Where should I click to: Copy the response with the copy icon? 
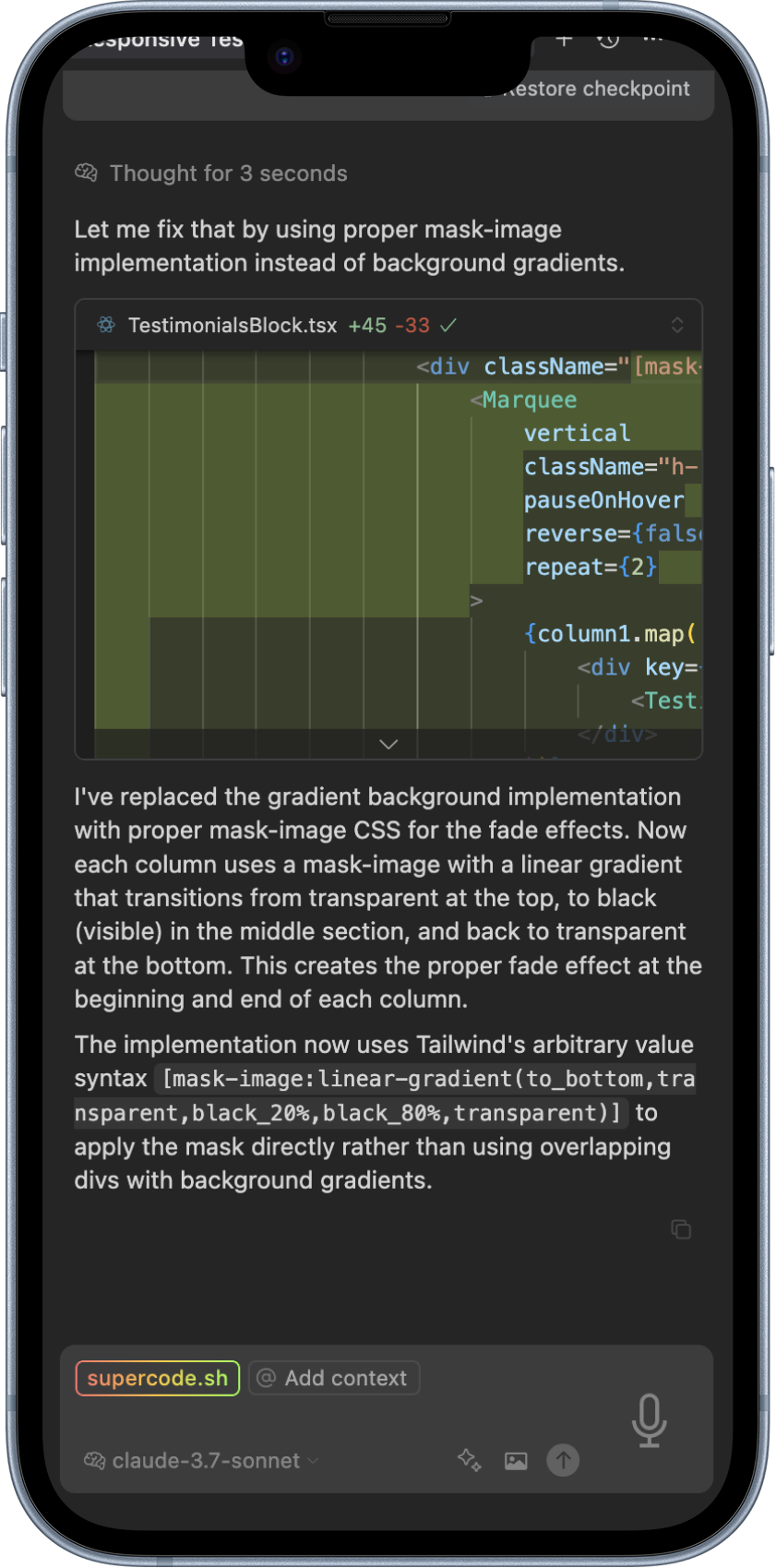point(681,1229)
